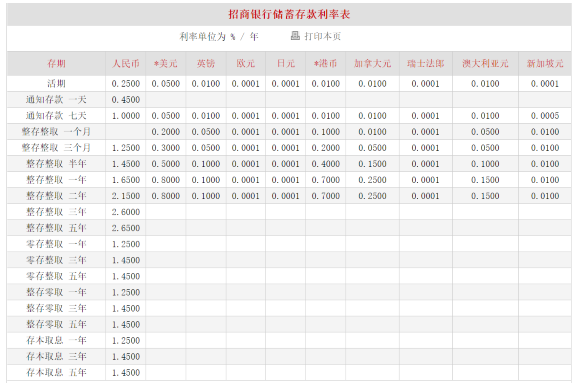Click 0.4000 港币 rate for 半年

click(x=326, y=164)
